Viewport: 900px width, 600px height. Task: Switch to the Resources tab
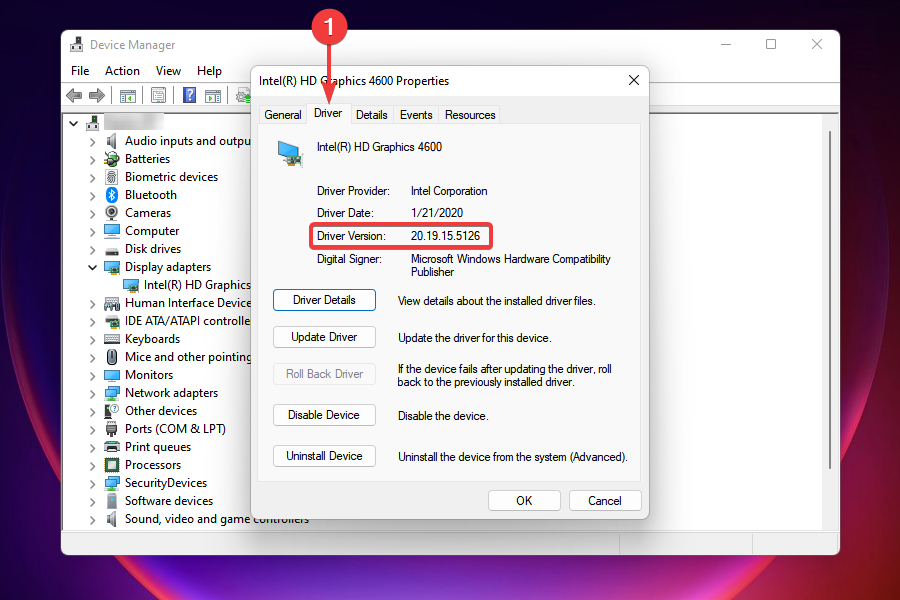[470, 115]
